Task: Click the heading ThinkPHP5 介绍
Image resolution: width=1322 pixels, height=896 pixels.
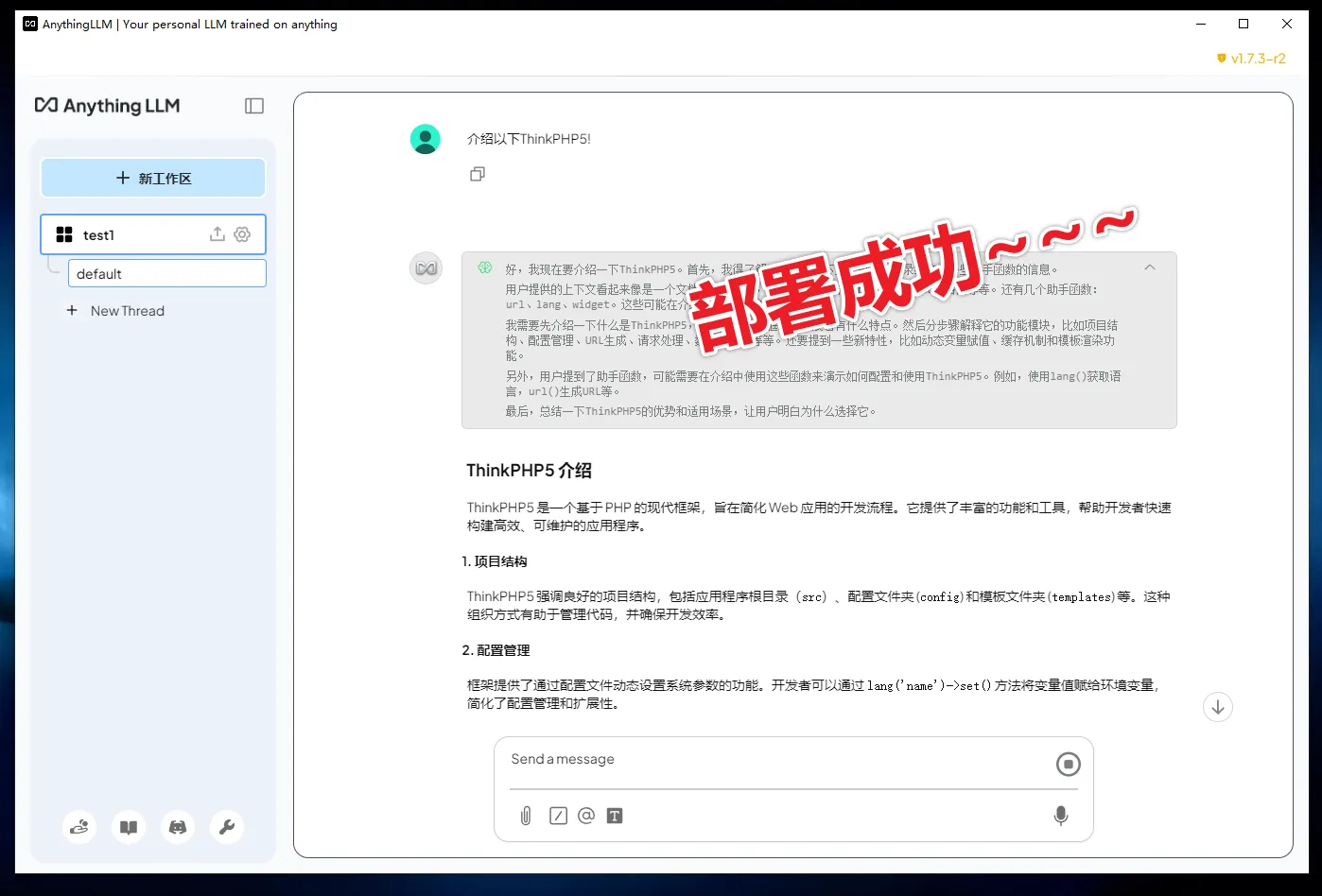Action: 530,471
